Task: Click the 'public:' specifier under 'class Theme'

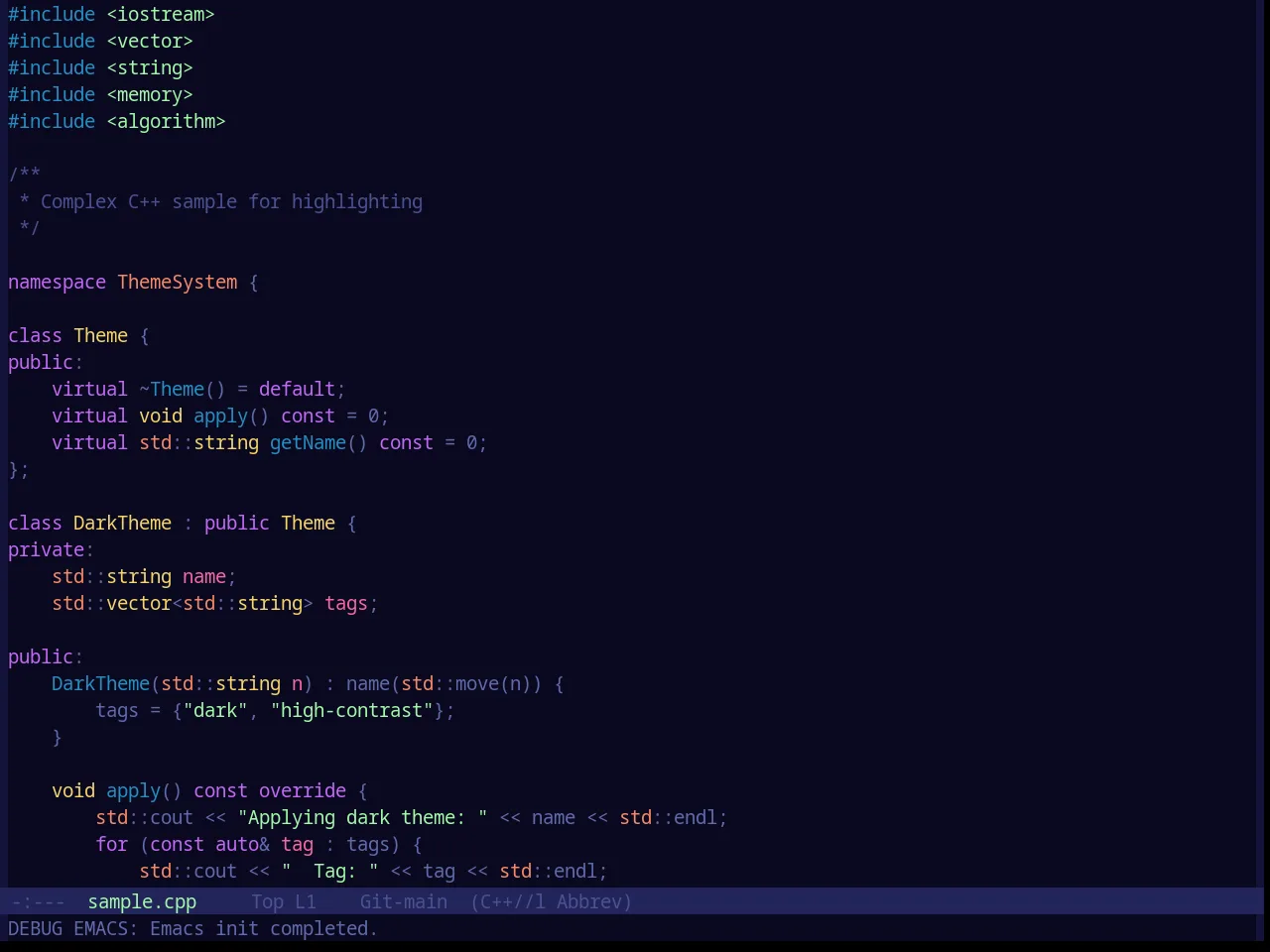Action: pyautogui.click(x=46, y=363)
